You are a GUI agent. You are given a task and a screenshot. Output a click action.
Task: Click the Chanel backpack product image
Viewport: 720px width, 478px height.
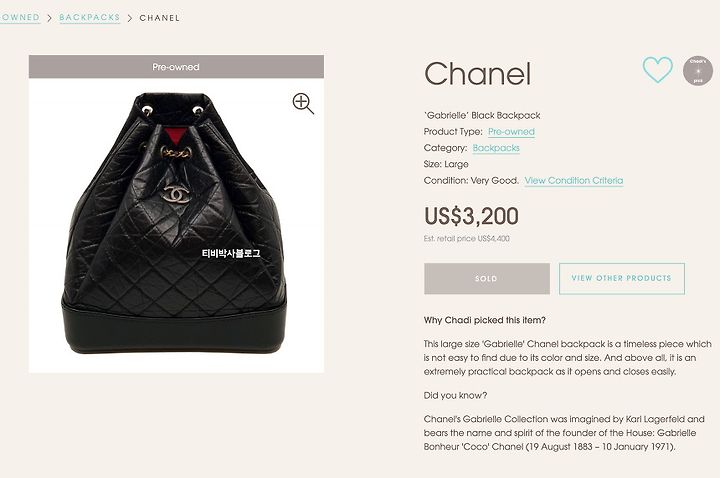(x=176, y=225)
